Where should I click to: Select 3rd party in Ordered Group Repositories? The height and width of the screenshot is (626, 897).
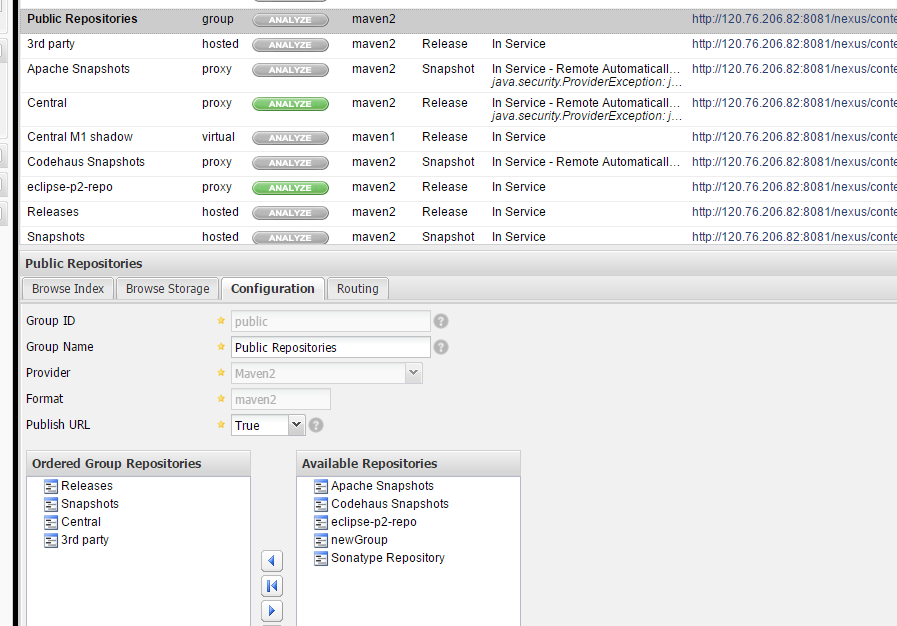coord(85,540)
